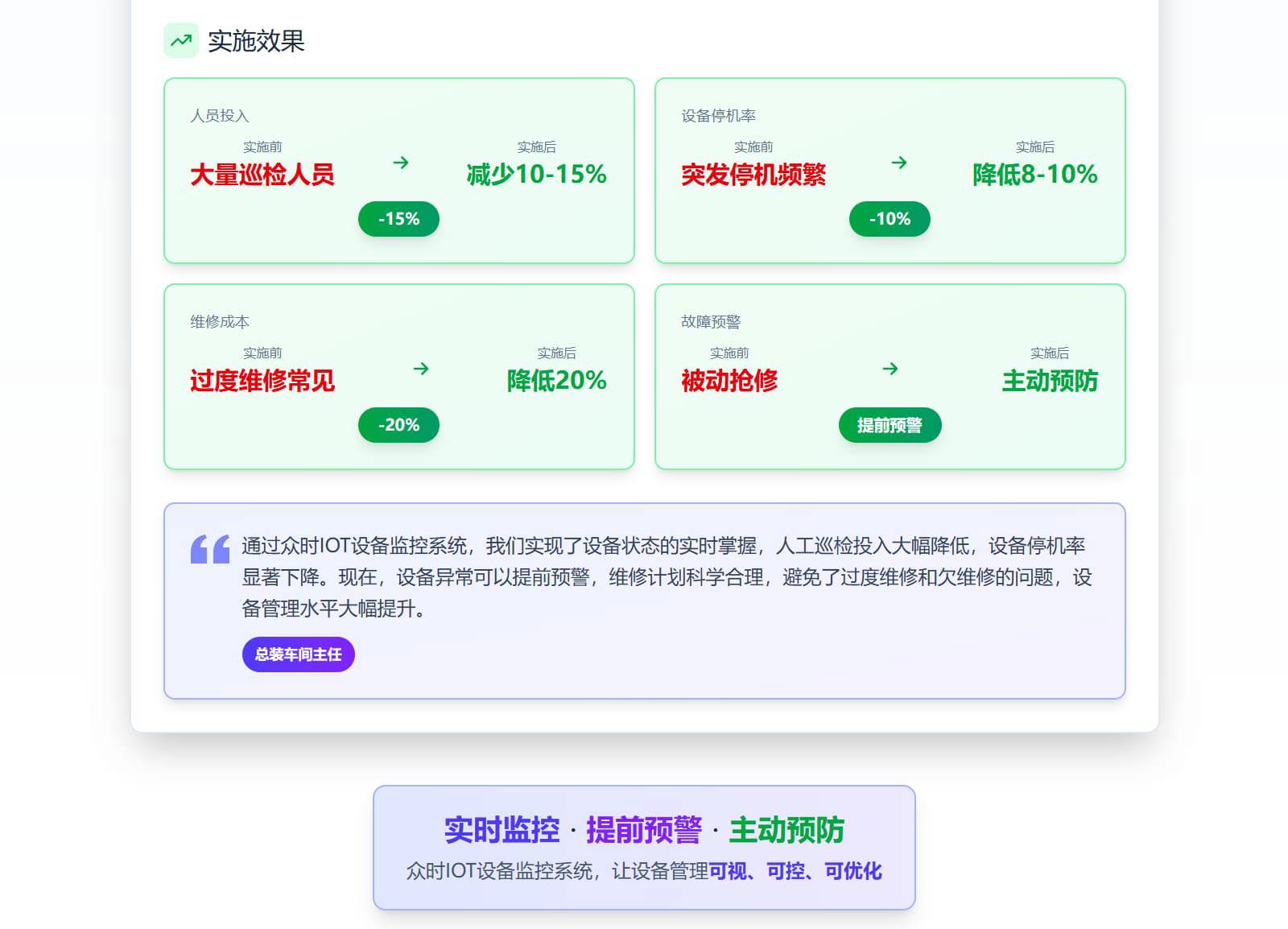Click the red 大量巡检人员 text
The height and width of the screenshot is (929, 1288).
coord(262,175)
